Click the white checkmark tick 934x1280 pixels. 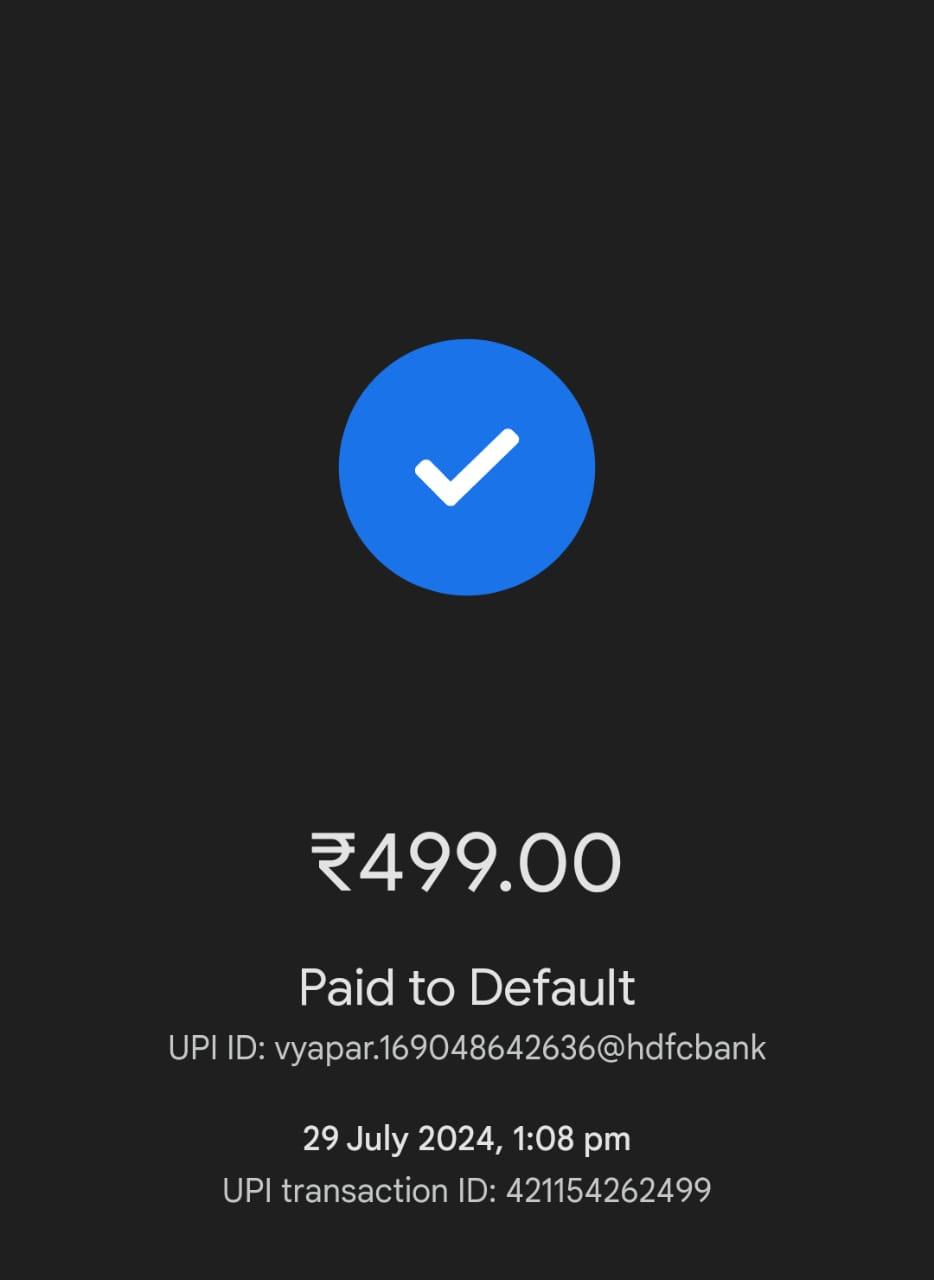pos(467,467)
